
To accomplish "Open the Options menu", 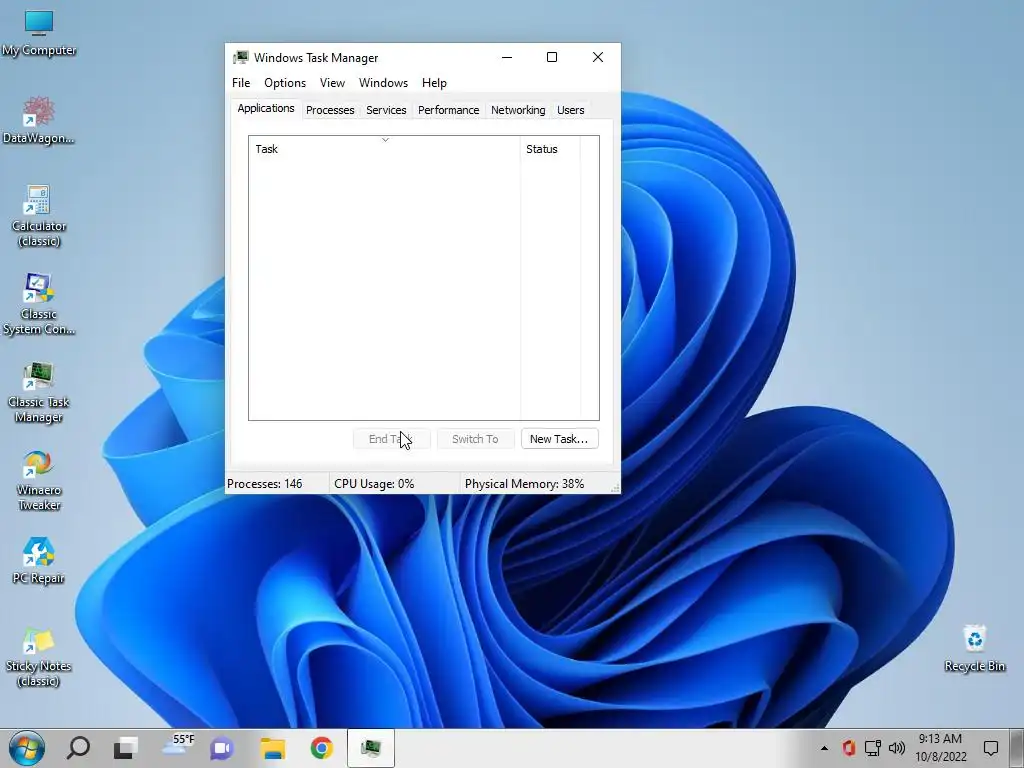I will pyautogui.click(x=285, y=83).
